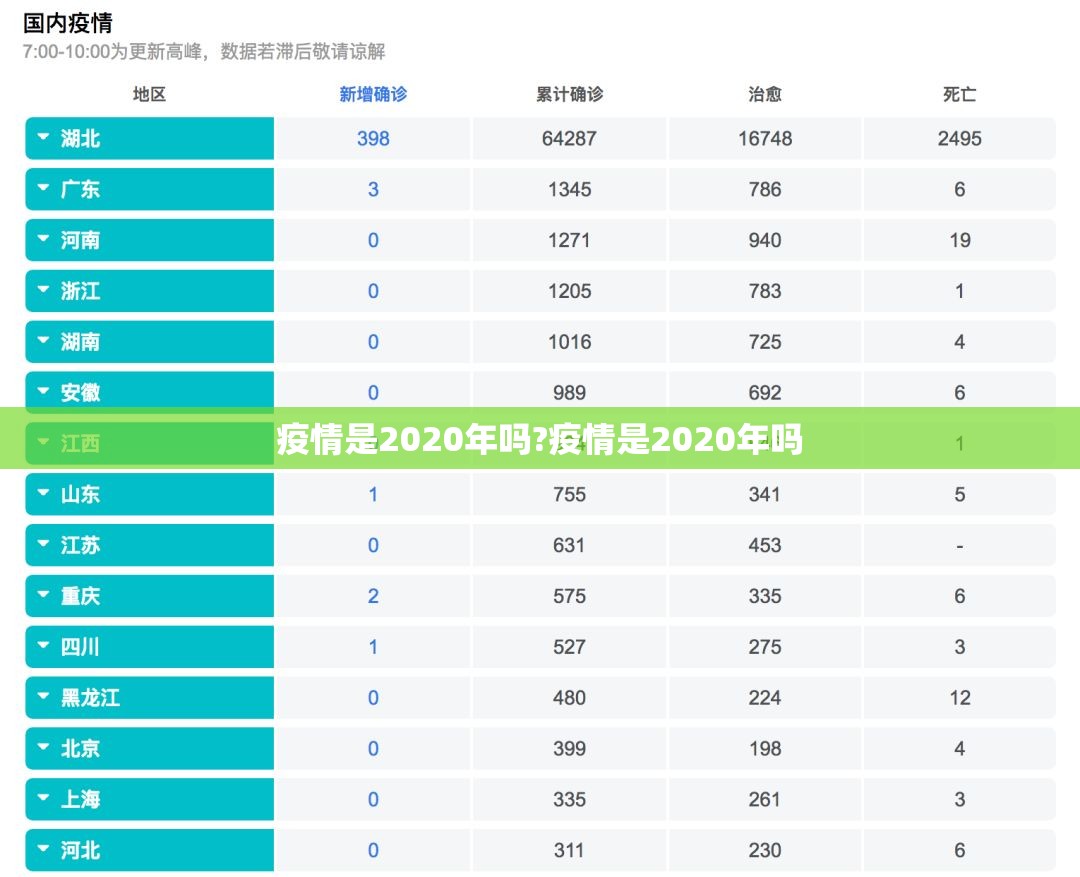Expand the 重庆 region row
Image resolution: width=1080 pixels, height=877 pixels.
coord(43,596)
